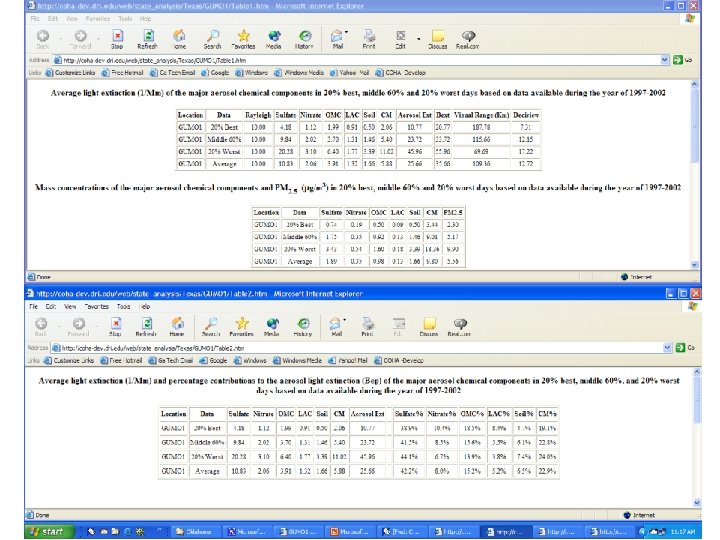Open Windows Media link in bottom window
The image size is (720, 540).
click(298, 360)
